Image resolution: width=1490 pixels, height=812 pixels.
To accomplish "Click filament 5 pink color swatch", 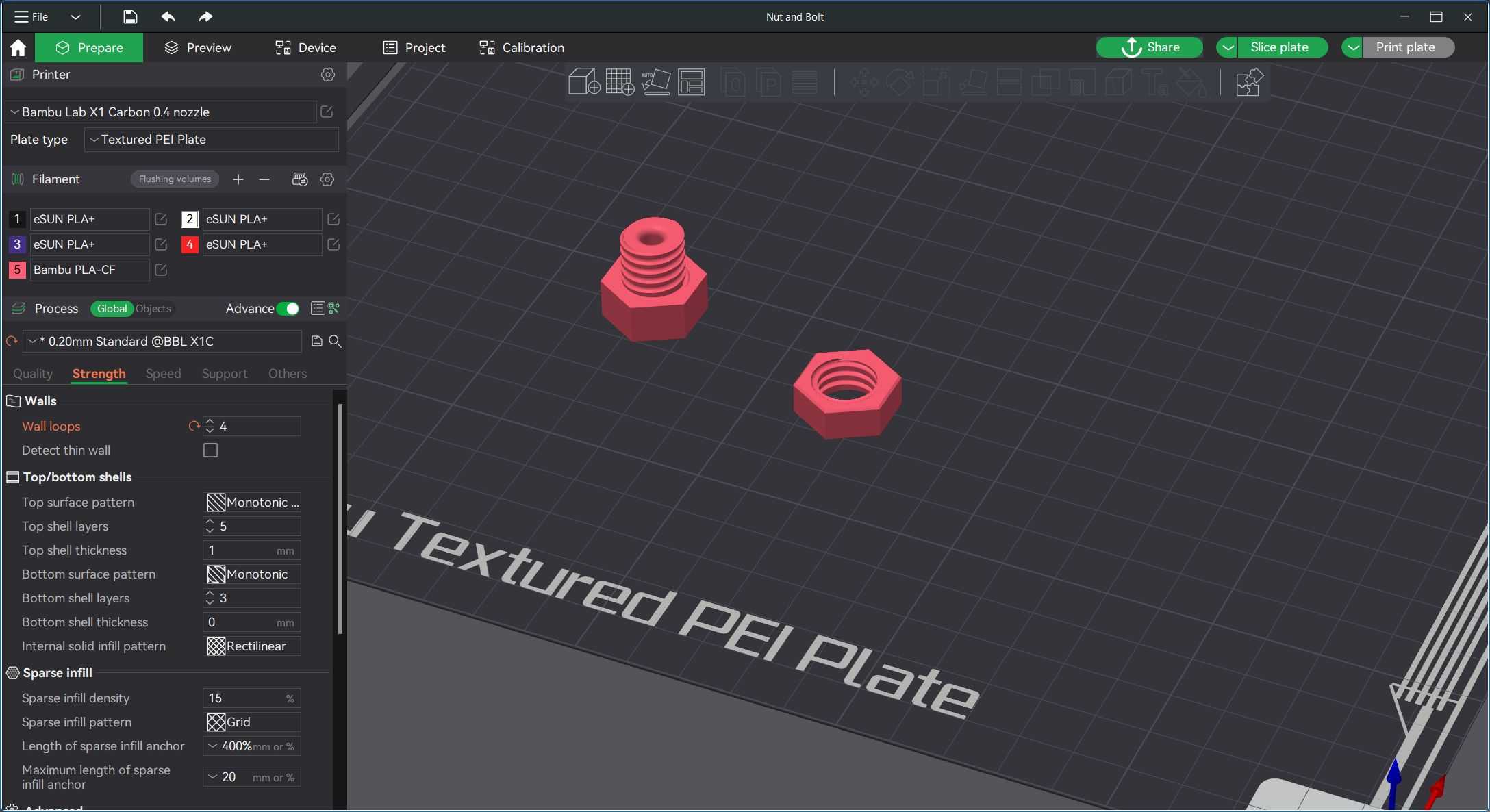I will pos(17,270).
